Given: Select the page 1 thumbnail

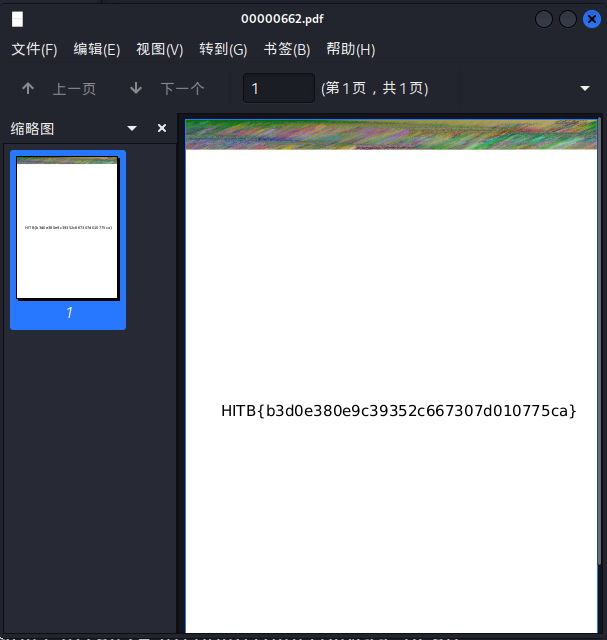Looking at the screenshot, I should pyautogui.click(x=67, y=228).
